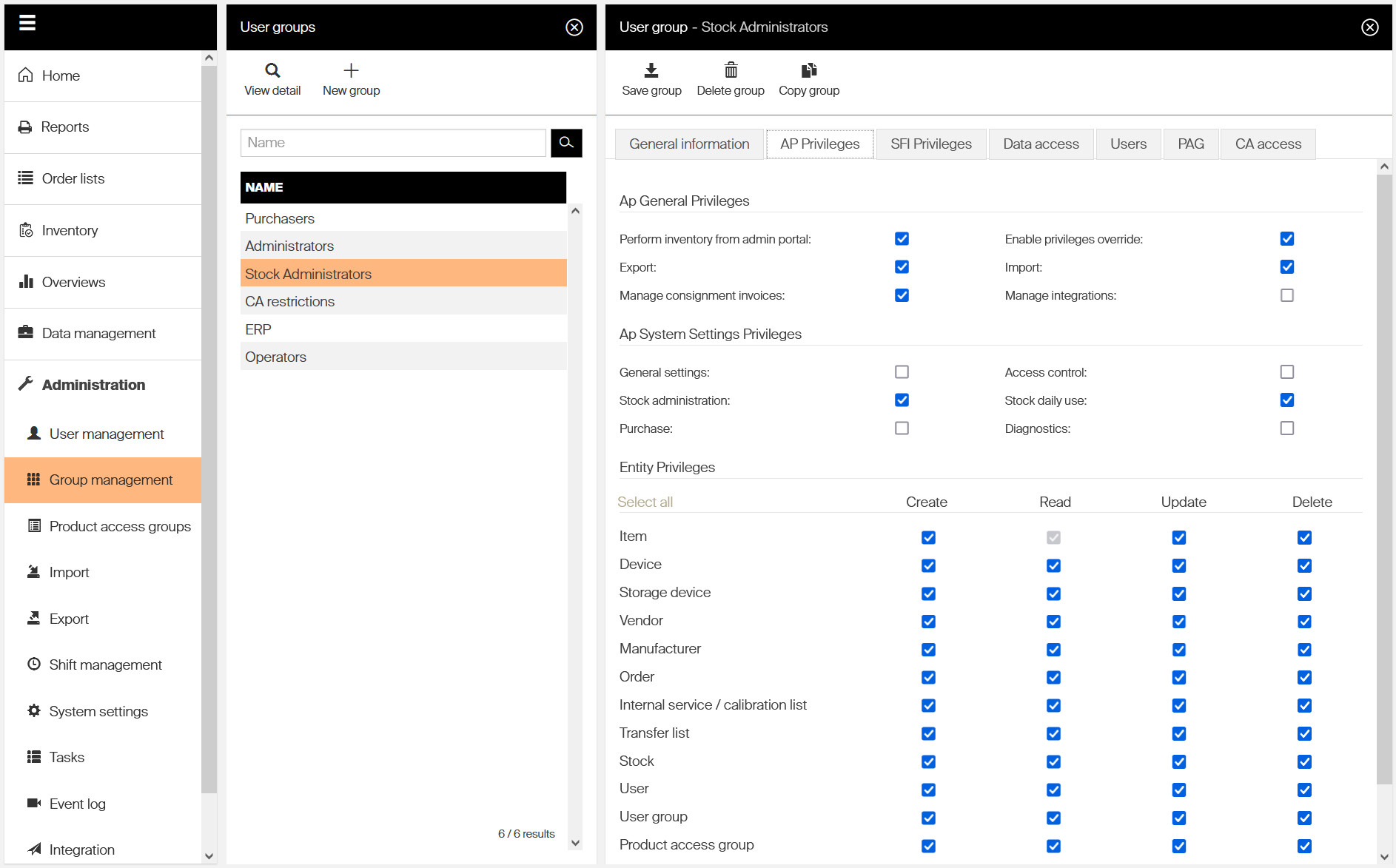Click the View detail magnifier icon

click(272, 70)
